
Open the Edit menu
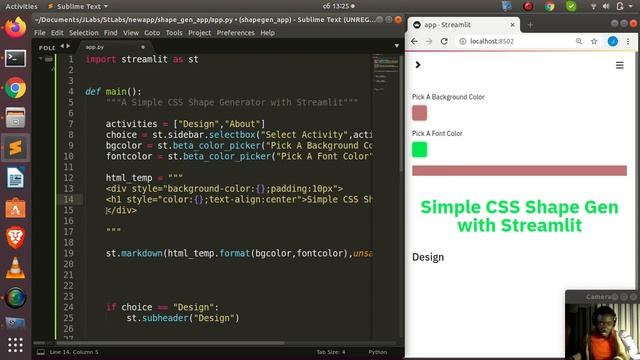(57, 33)
